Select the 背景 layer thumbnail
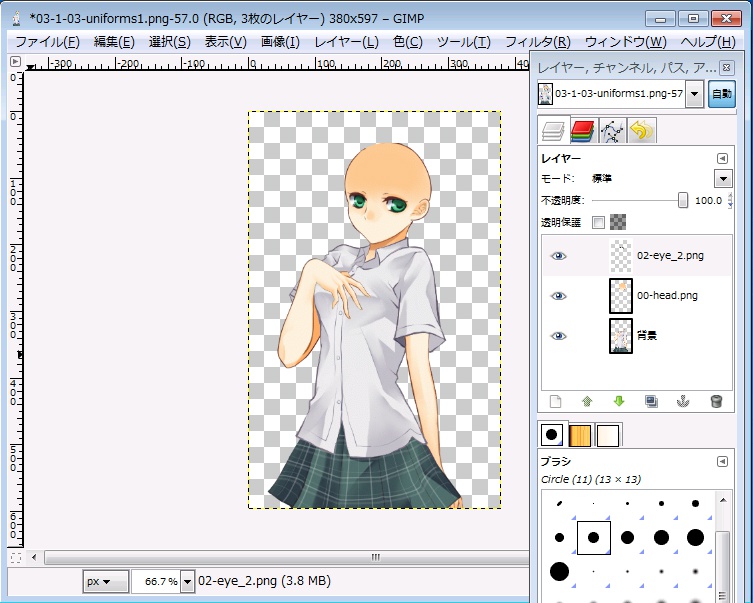Viewport: 753px width, 603px height. tap(620, 336)
